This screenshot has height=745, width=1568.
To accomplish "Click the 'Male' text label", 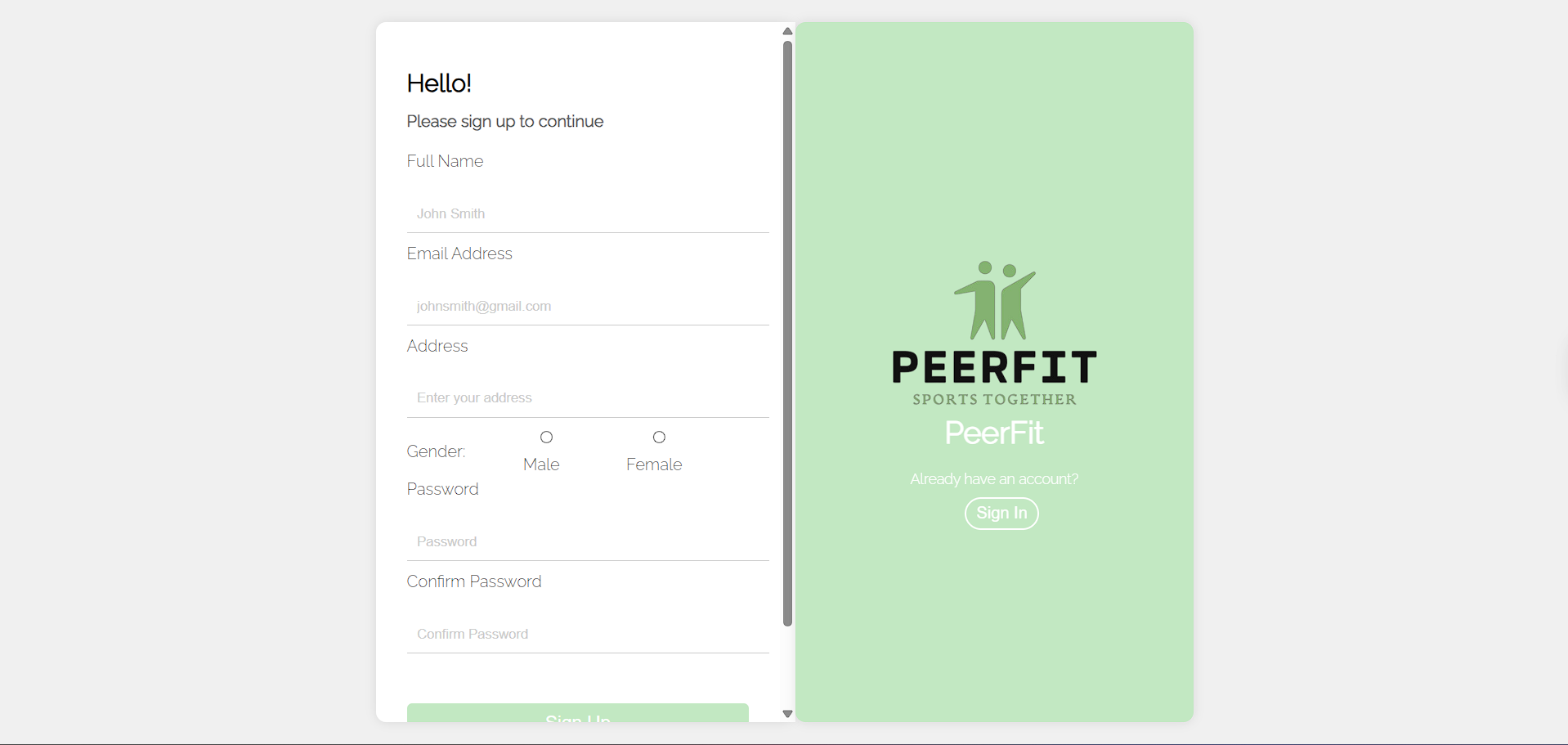I will [541, 465].
